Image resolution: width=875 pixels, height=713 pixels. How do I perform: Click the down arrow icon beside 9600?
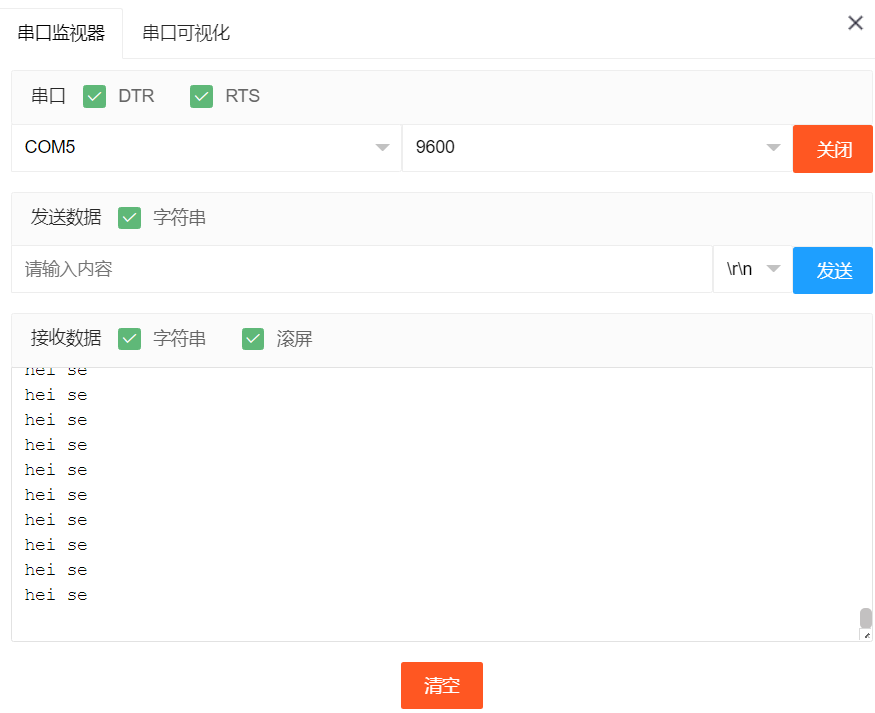coord(773,148)
